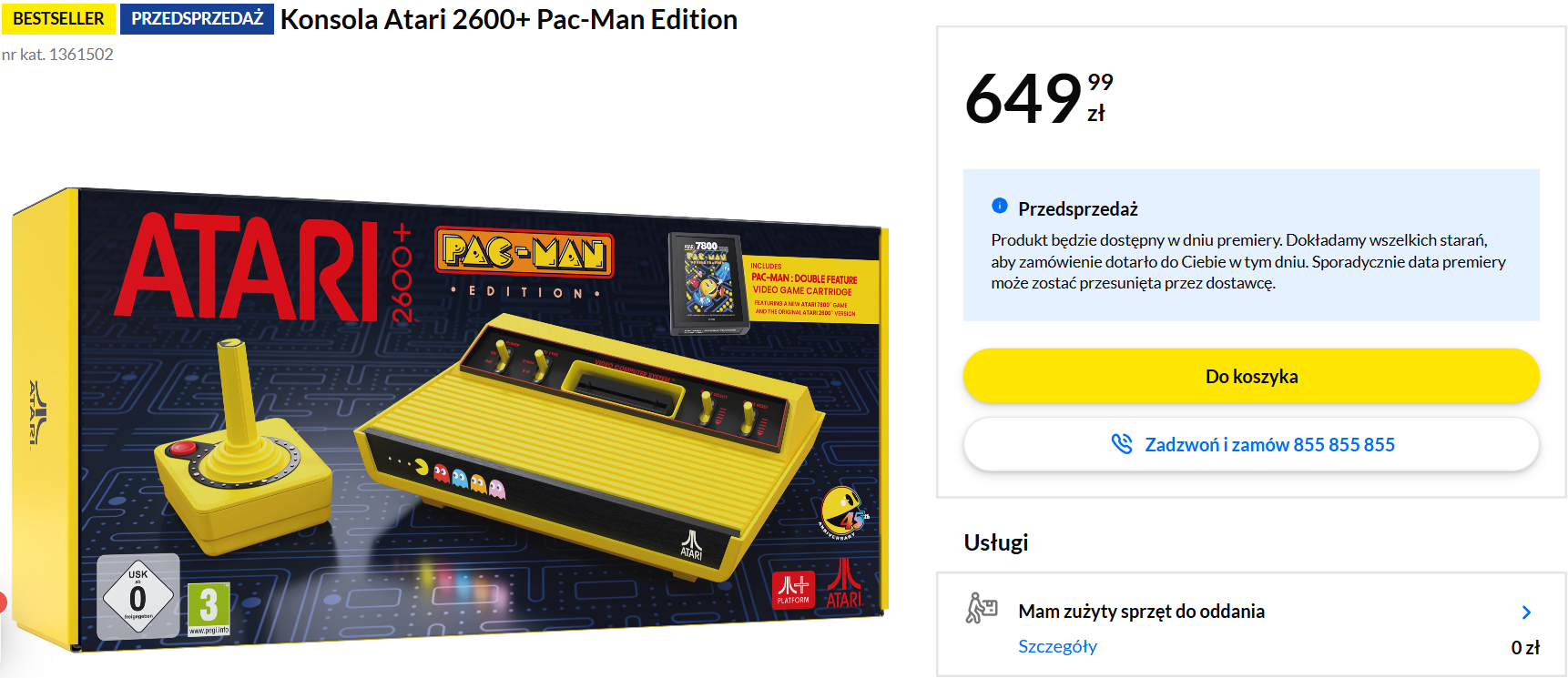Expand the used equipment service chevron

pyautogui.click(x=1526, y=612)
